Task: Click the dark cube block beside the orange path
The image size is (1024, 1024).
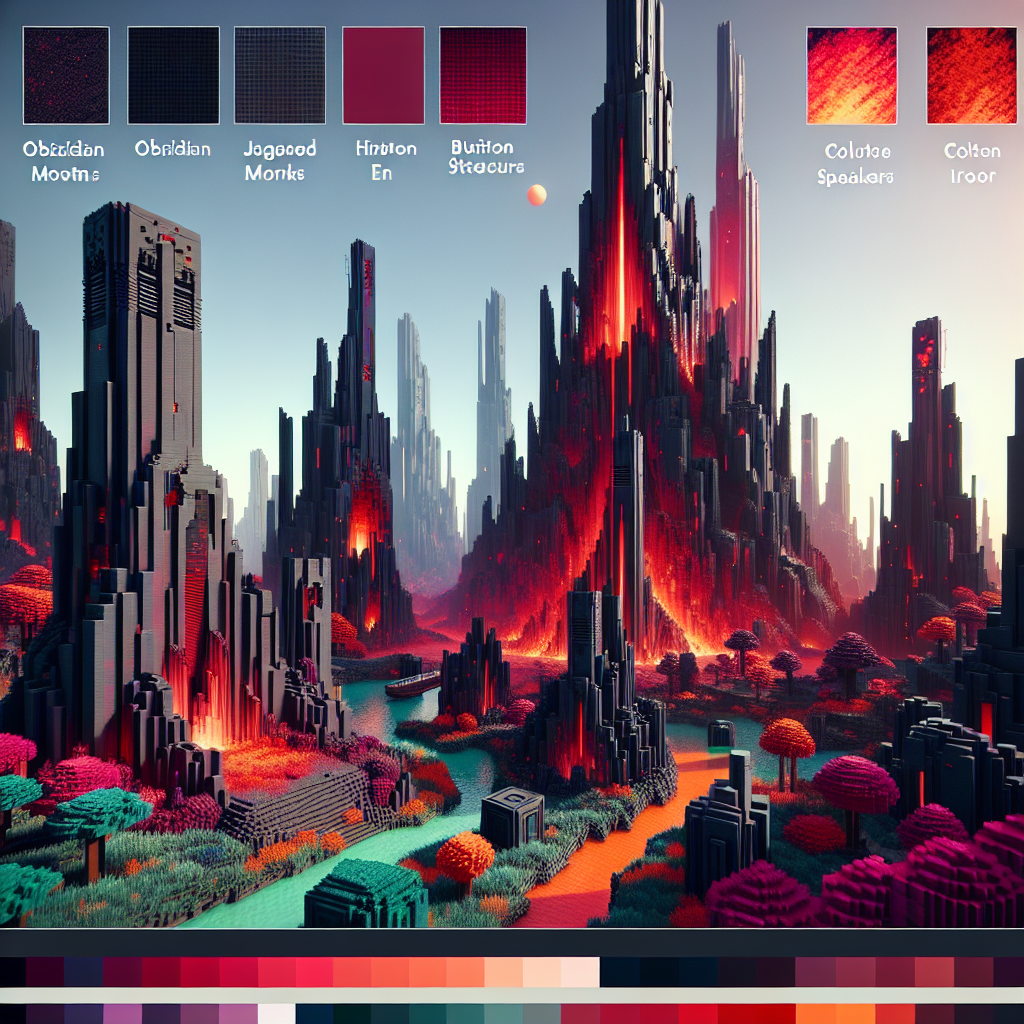Action: (x=512, y=816)
